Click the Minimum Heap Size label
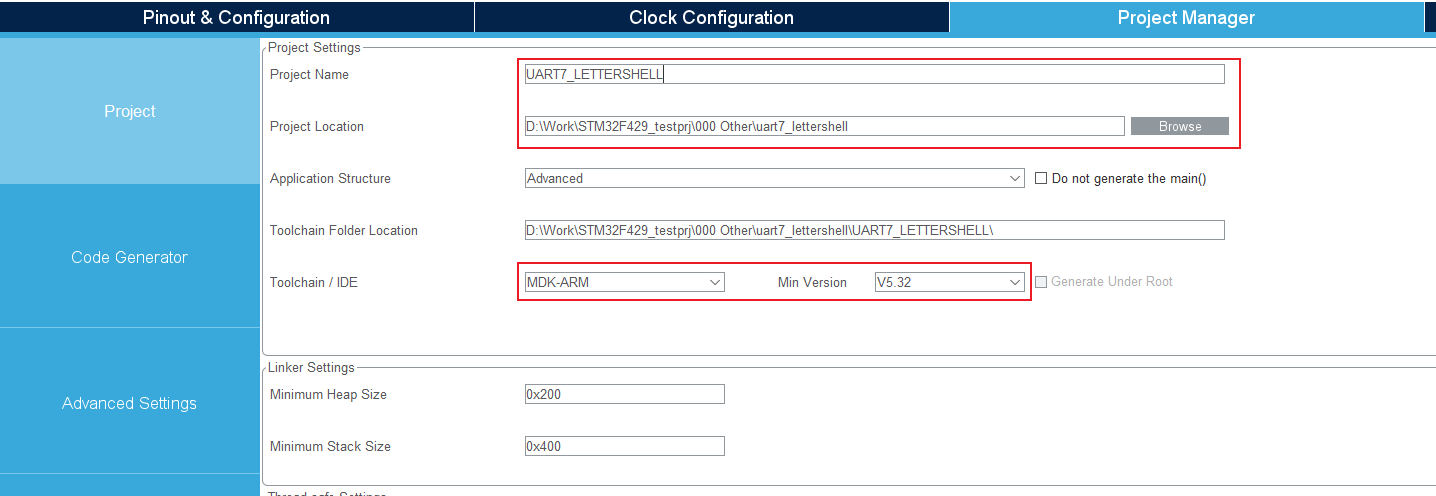 tap(328, 394)
